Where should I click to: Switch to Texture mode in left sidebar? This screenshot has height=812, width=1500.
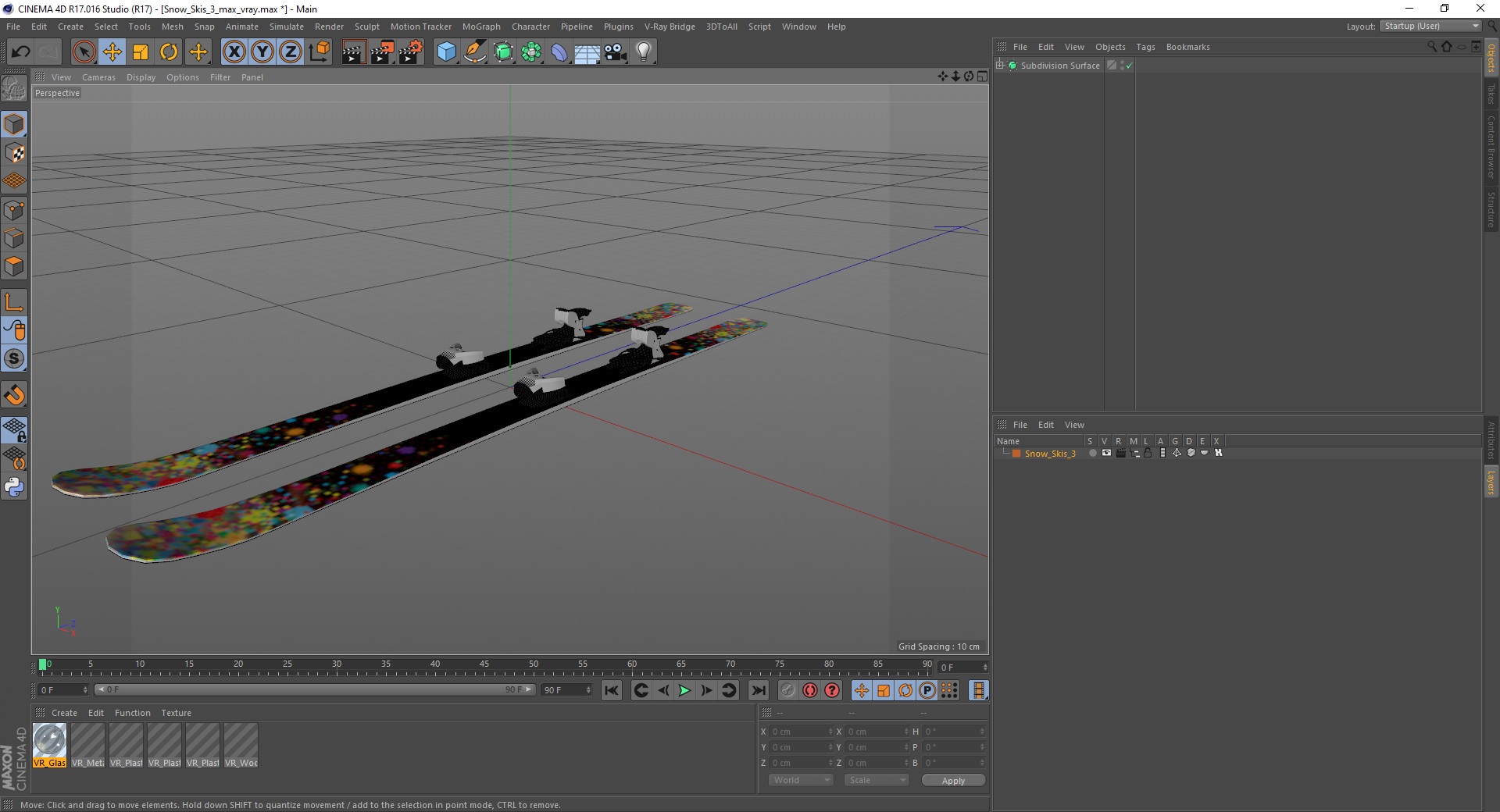14,153
